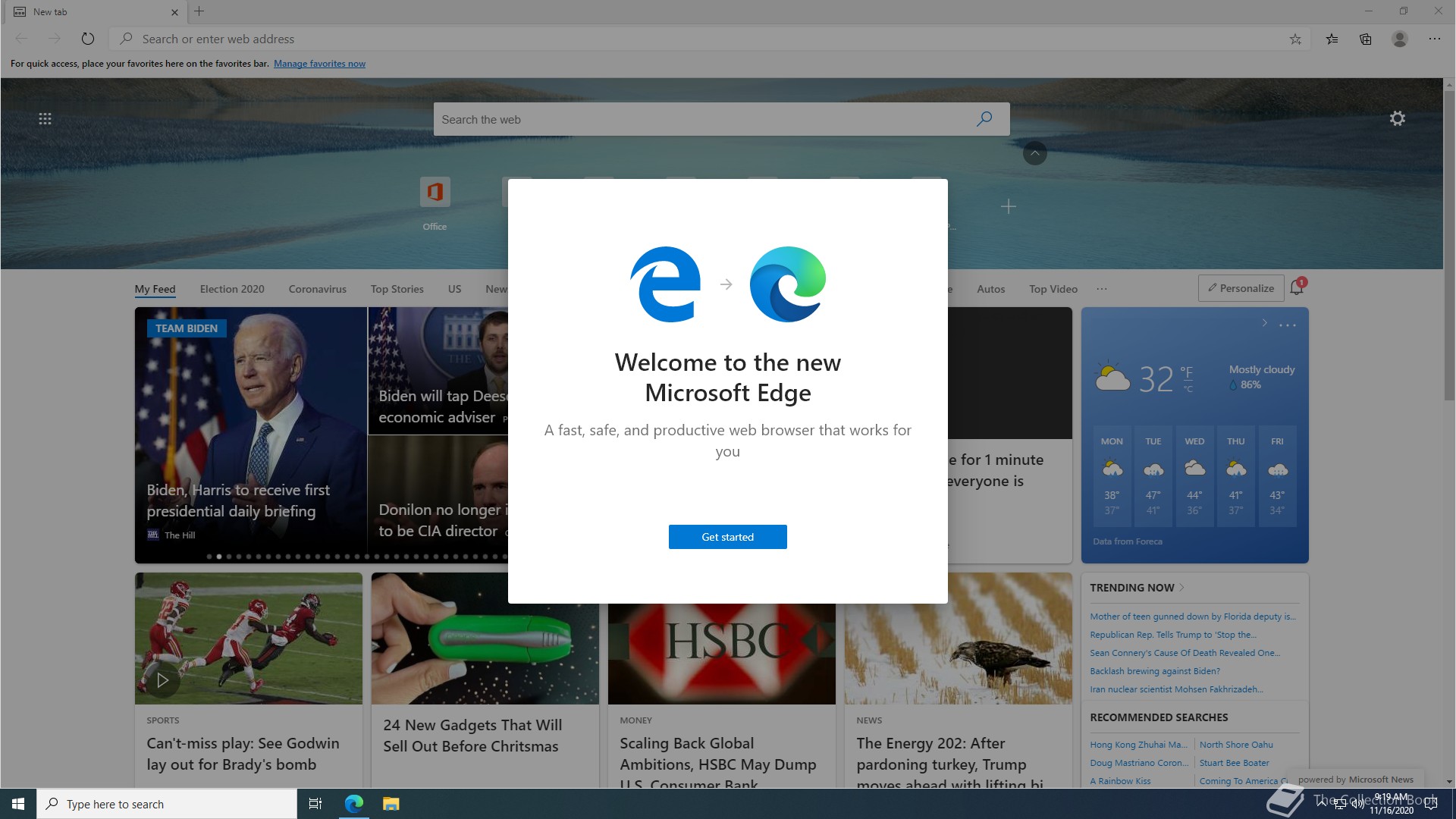Viewport: 1456px width, 819px height.
Task: Open the Collections icon
Action: pyautogui.click(x=1366, y=39)
